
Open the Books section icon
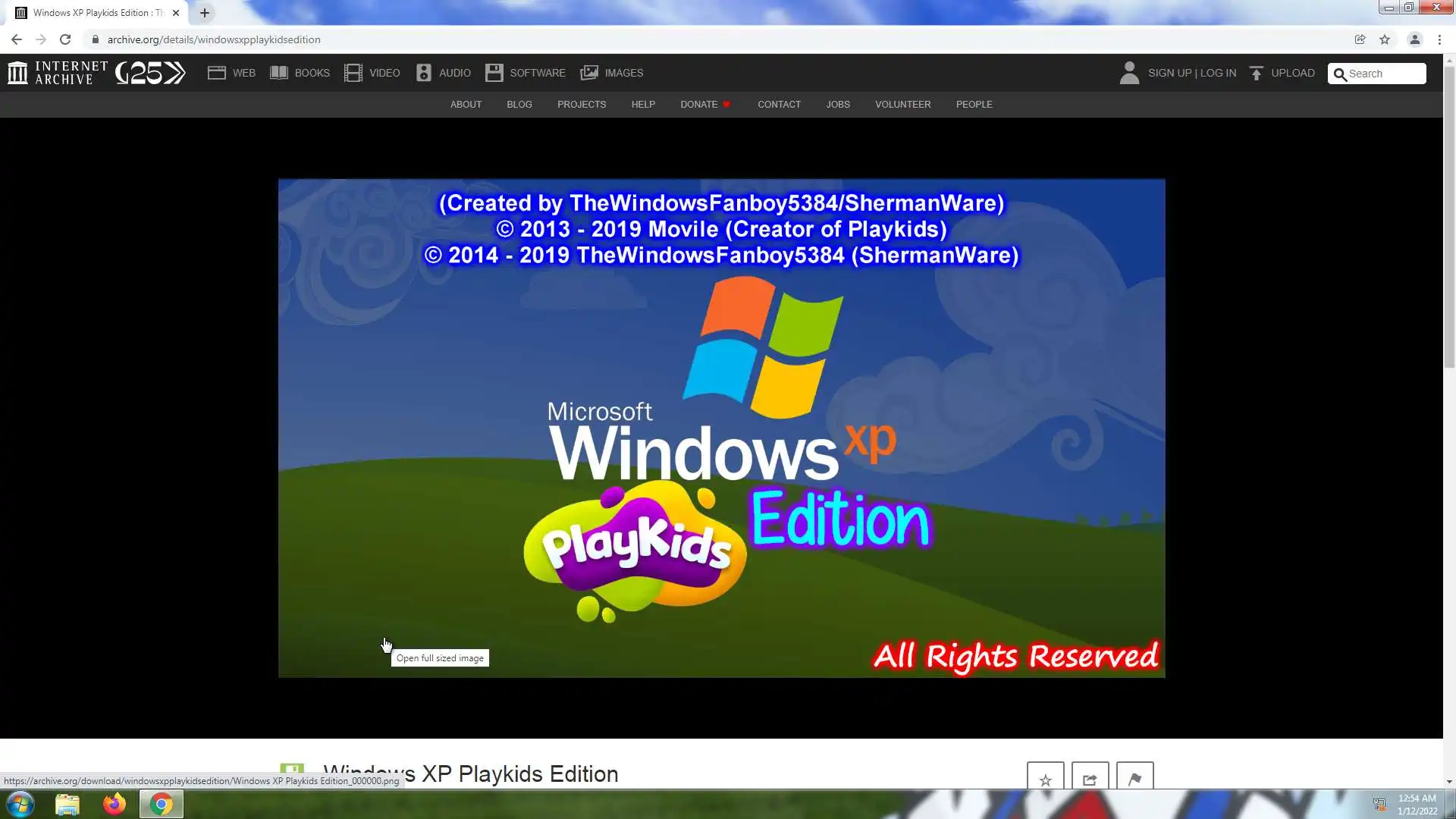[279, 73]
